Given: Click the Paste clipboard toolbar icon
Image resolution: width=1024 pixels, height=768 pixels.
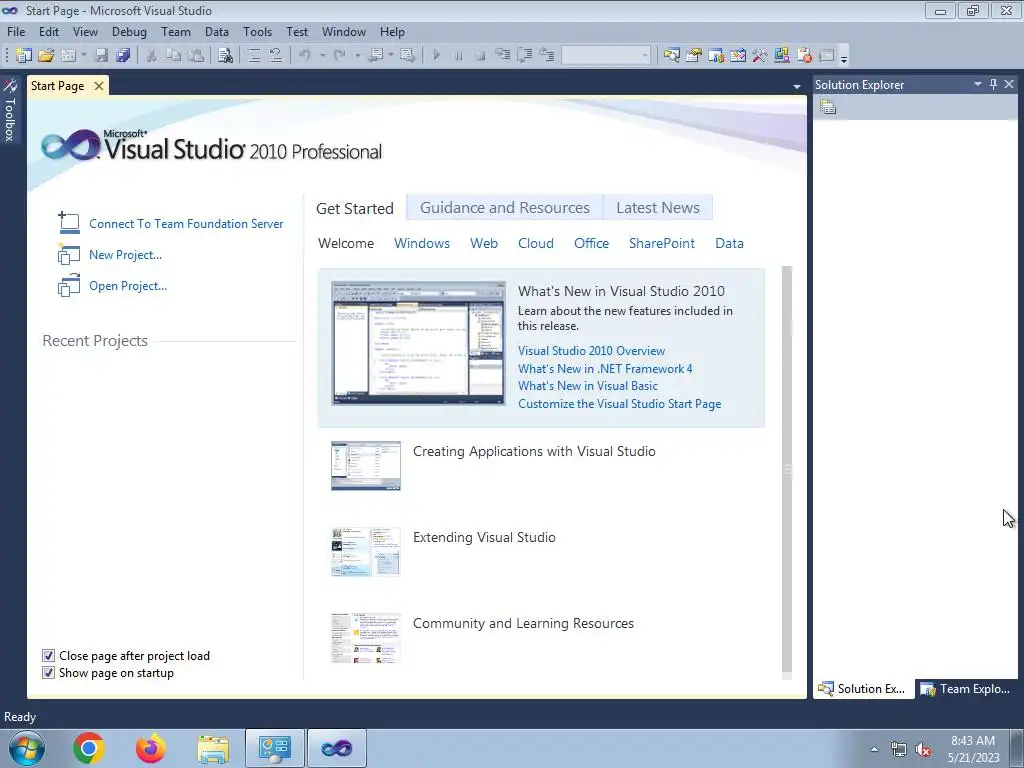Looking at the screenshot, I should (x=196, y=56).
